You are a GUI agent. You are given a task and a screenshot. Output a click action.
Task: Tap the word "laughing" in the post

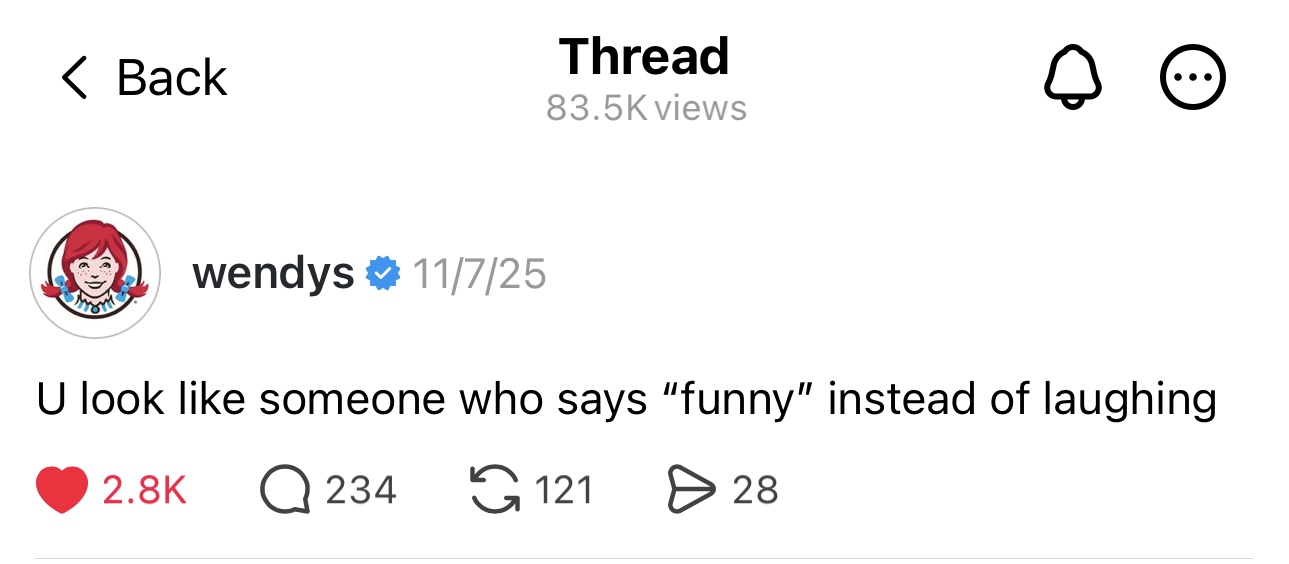coord(1129,400)
